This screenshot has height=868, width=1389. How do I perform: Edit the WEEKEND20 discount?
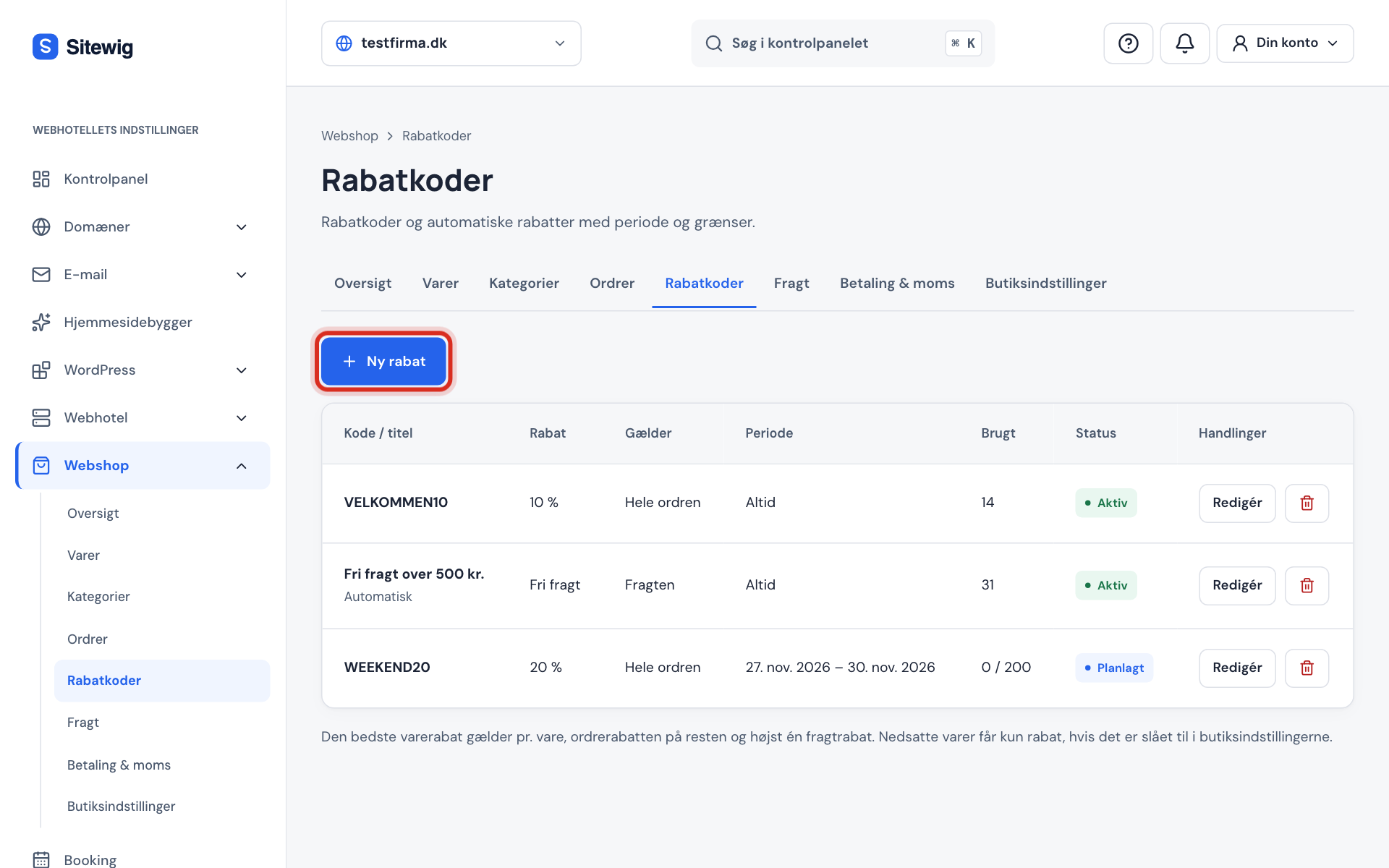coord(1237,668)
